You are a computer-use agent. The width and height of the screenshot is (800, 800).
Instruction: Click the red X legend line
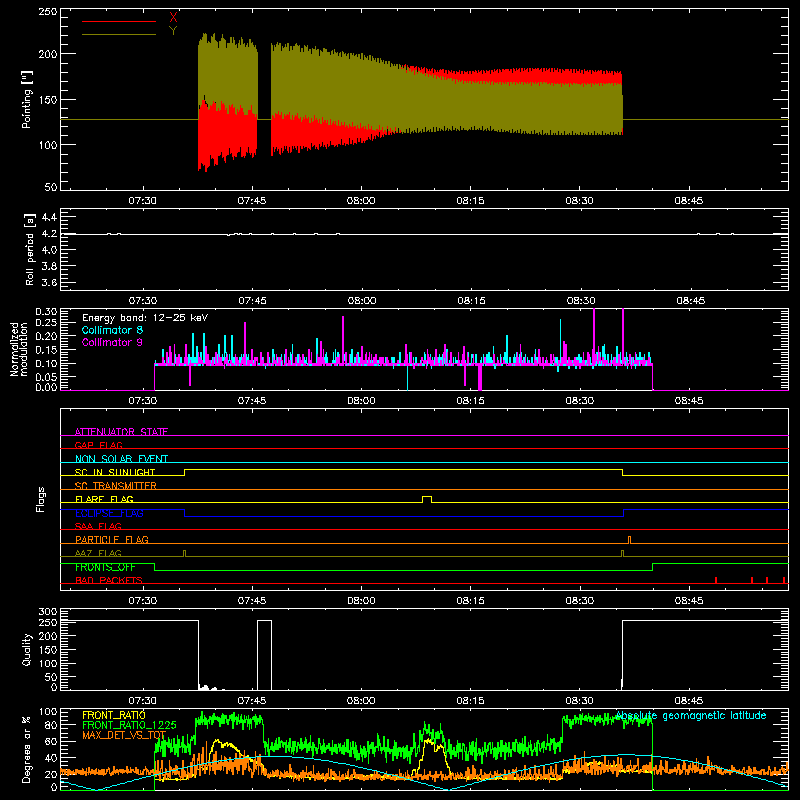(x=119, y=21)
